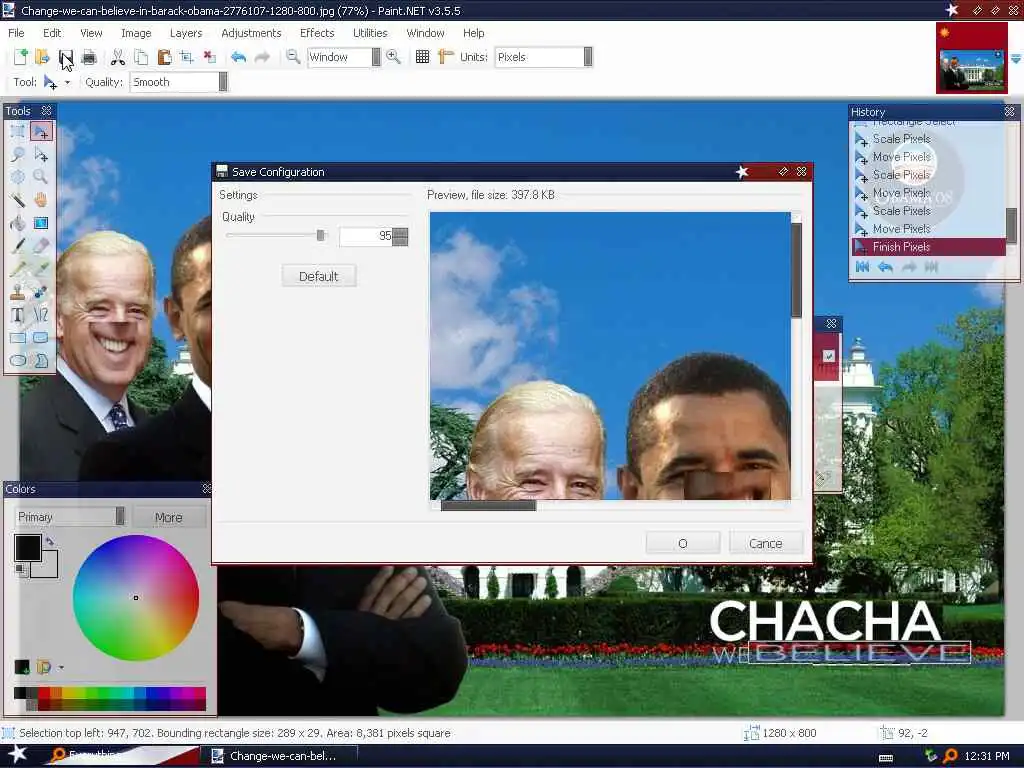Image resolution: width=1024 pixels, height=768 pixels.
Task: Select the Pencil tool
Action: (18, 268)
